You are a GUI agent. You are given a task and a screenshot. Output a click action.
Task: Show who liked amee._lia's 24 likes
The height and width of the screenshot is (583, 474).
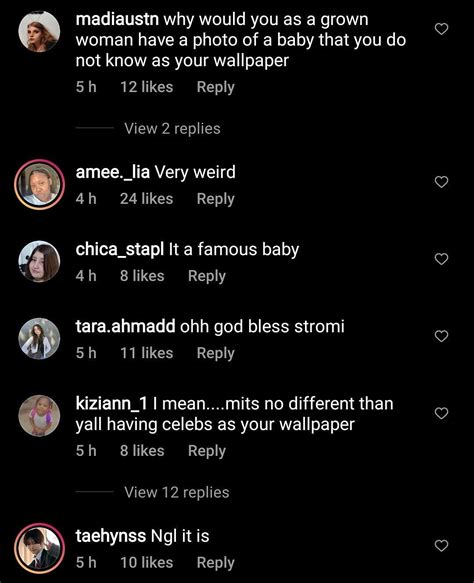(x=146, y=199)
